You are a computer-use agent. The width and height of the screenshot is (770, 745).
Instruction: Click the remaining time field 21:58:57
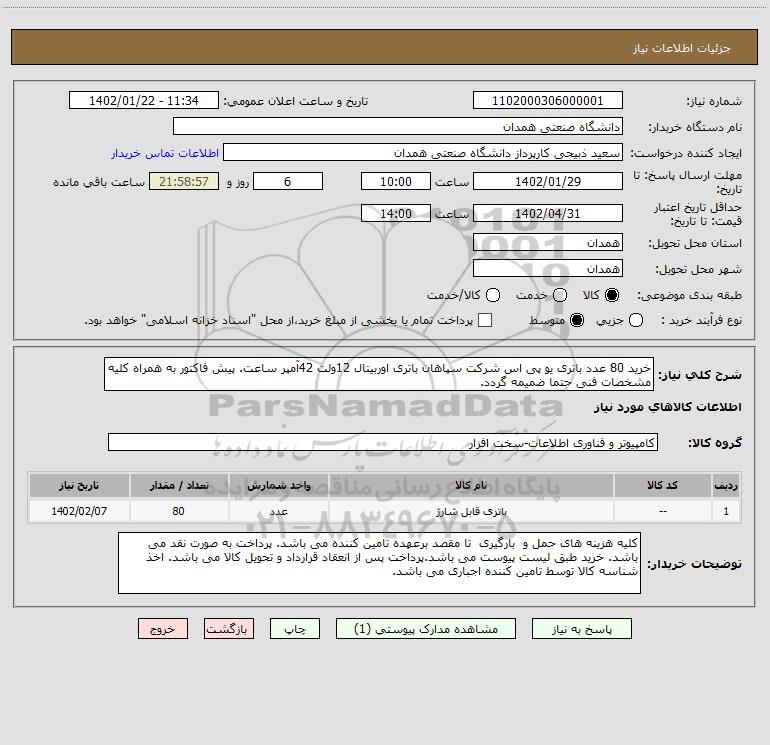pos(184,181)
